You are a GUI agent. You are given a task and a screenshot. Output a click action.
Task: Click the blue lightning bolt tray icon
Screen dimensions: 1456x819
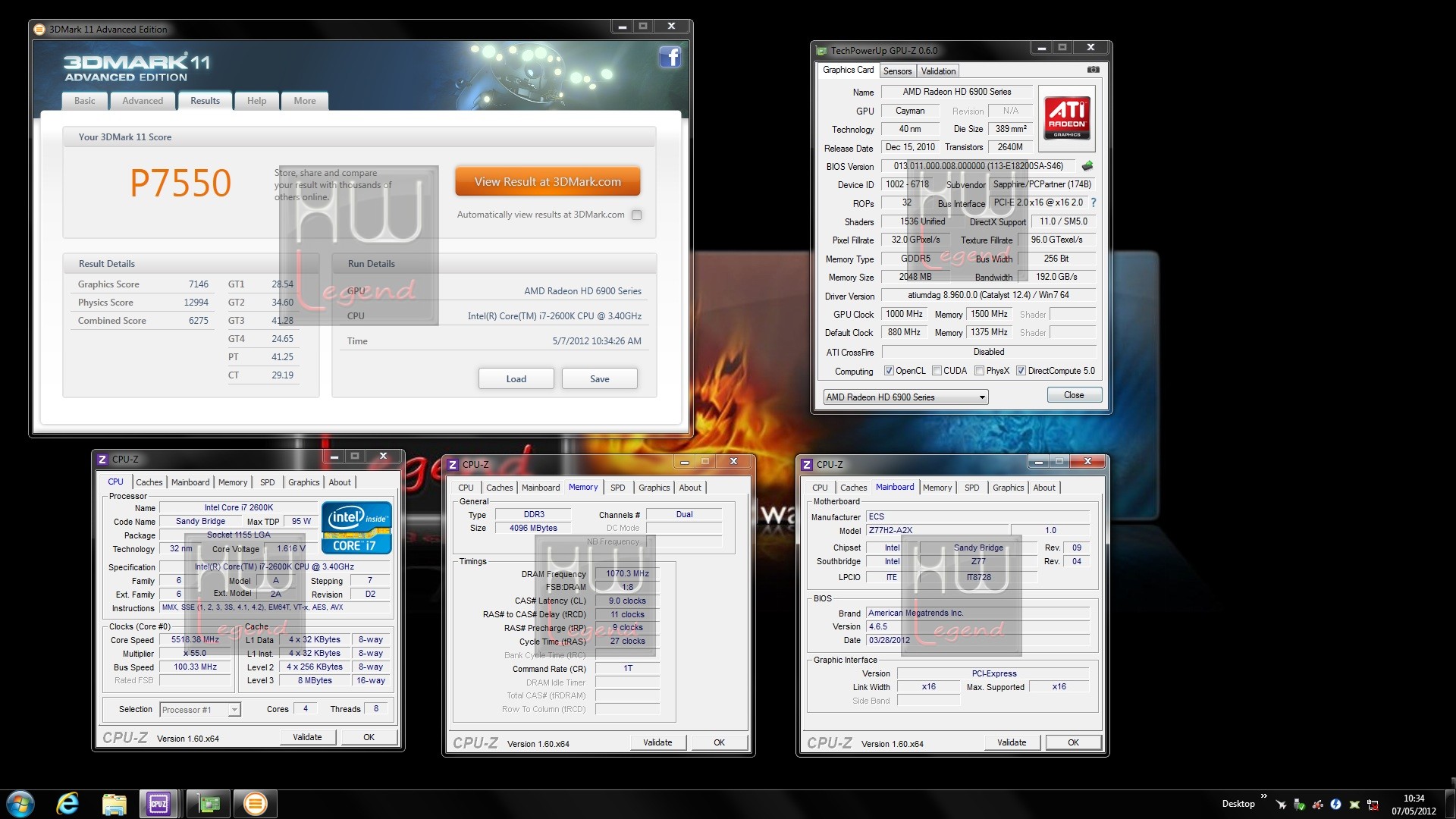click(1335, 805)
